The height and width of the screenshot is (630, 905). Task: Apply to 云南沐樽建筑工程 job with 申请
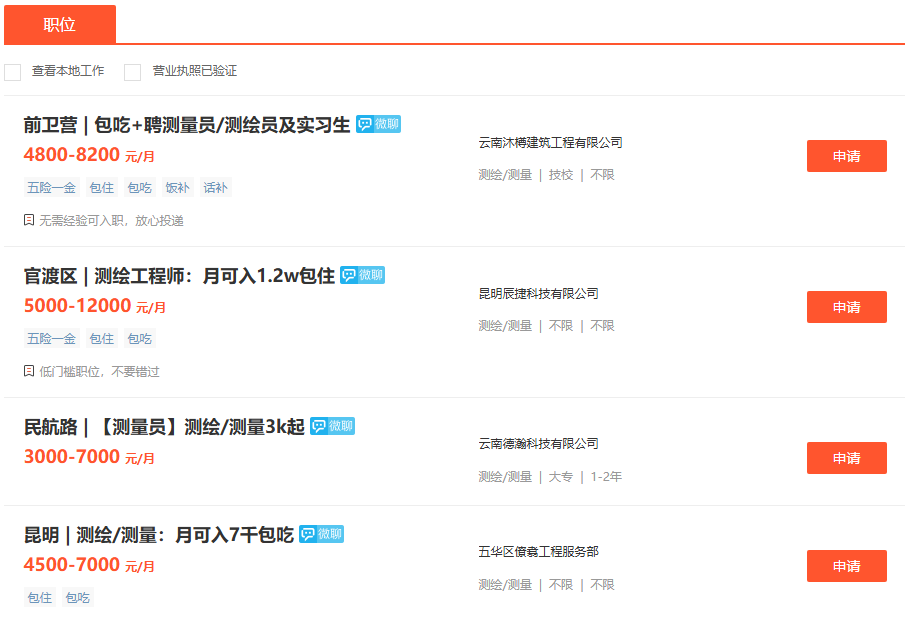(x=846, y=156)
